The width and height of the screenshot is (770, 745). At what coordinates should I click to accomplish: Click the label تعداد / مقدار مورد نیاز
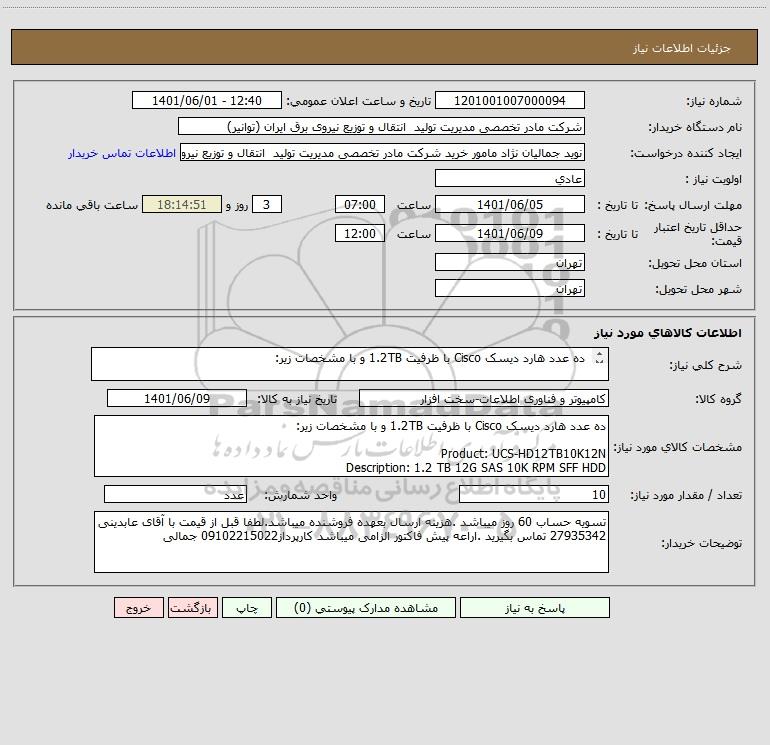pos(686,495)
